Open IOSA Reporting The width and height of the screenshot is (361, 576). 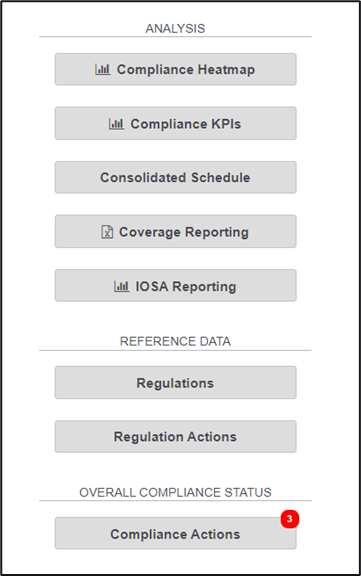click(176, 286)
